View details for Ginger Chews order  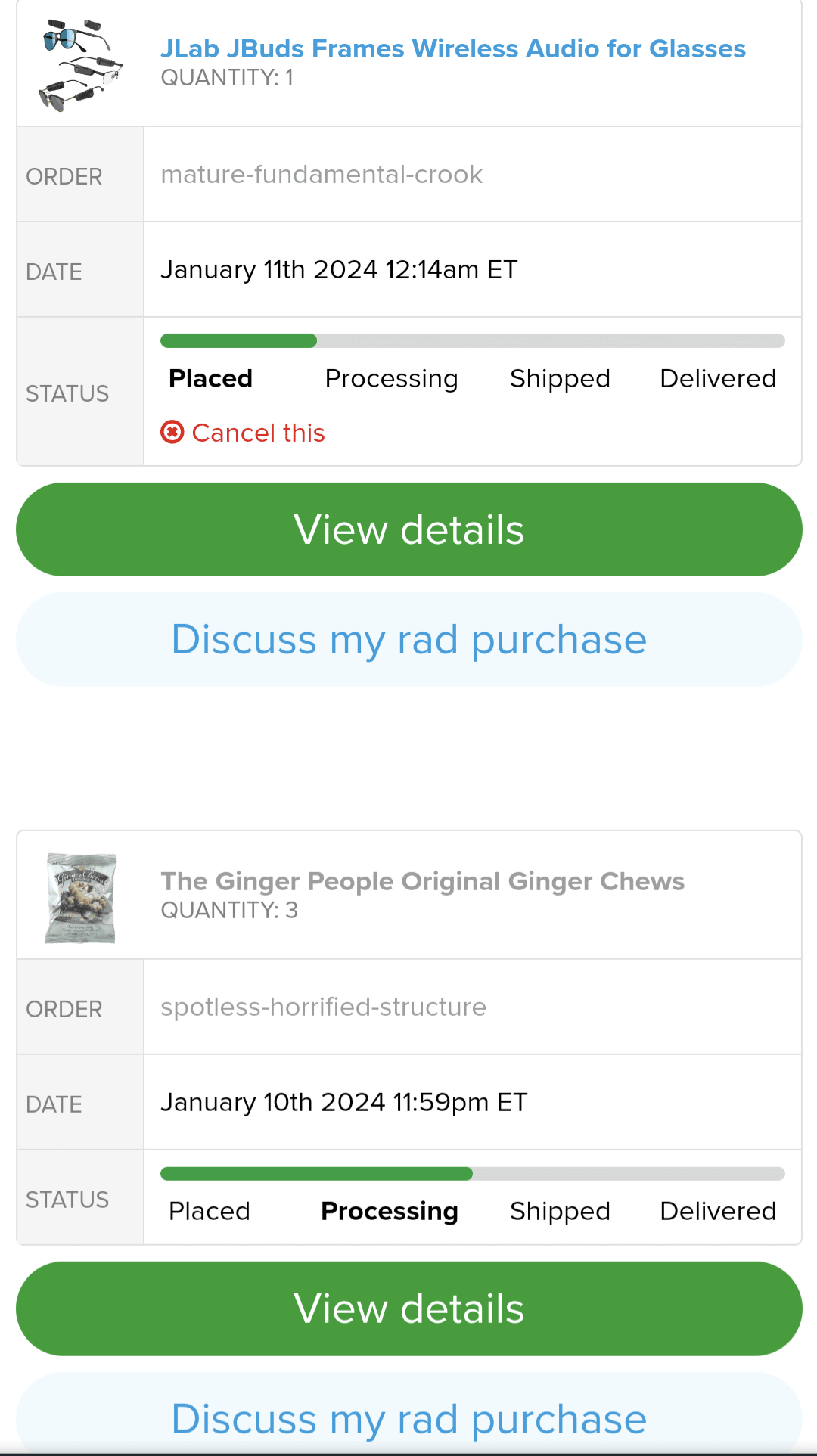pyautogui.click(x=408, y=1309)
